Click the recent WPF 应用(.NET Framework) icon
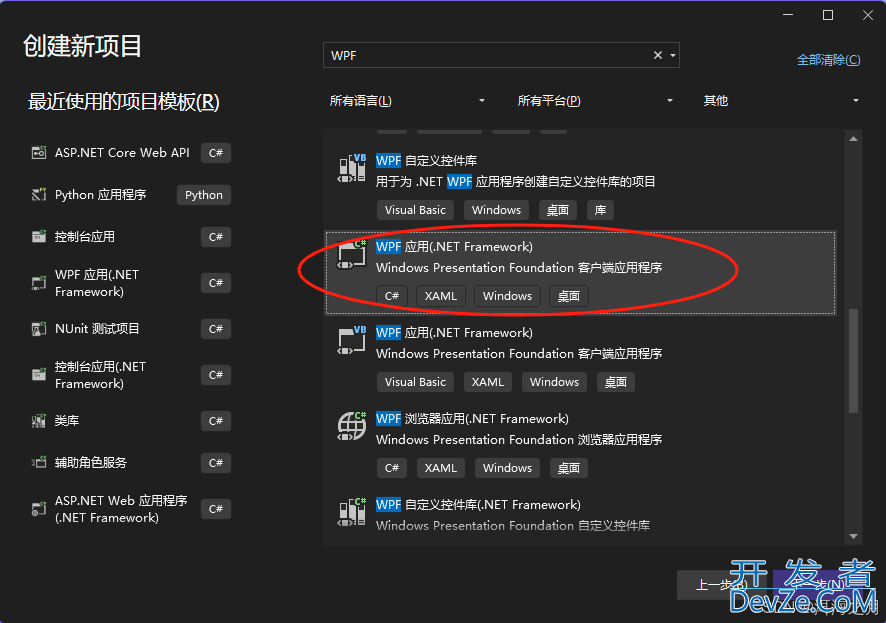 click(x=38, y=283)
